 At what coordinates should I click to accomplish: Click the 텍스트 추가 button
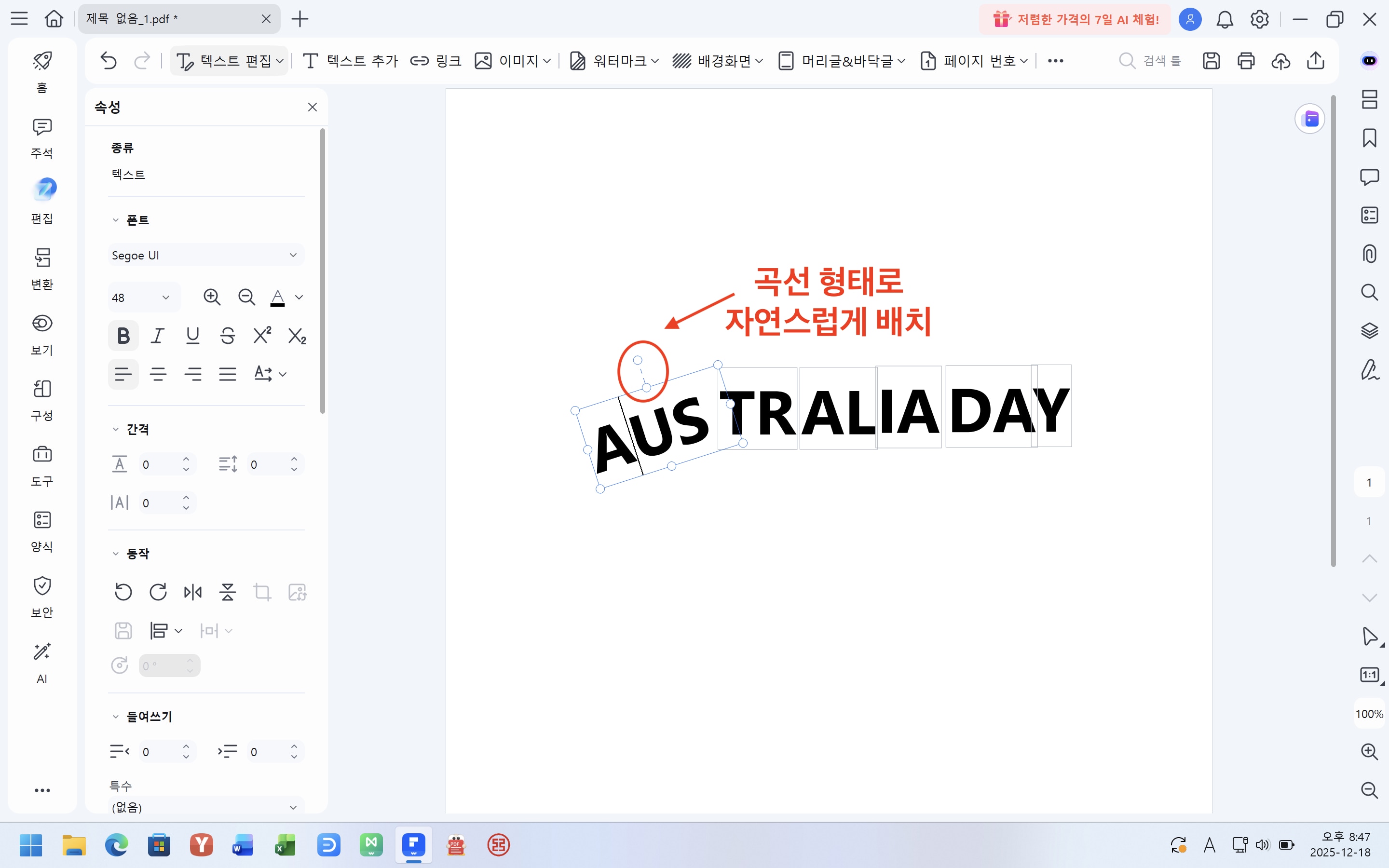pyautogui.click(x=349, y=60)
